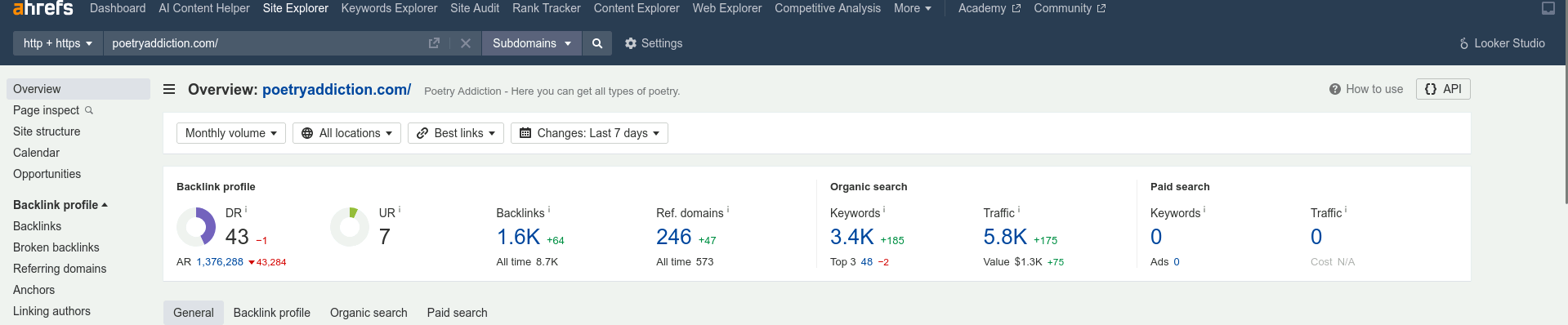Open Community external link

coord(1070,8)
